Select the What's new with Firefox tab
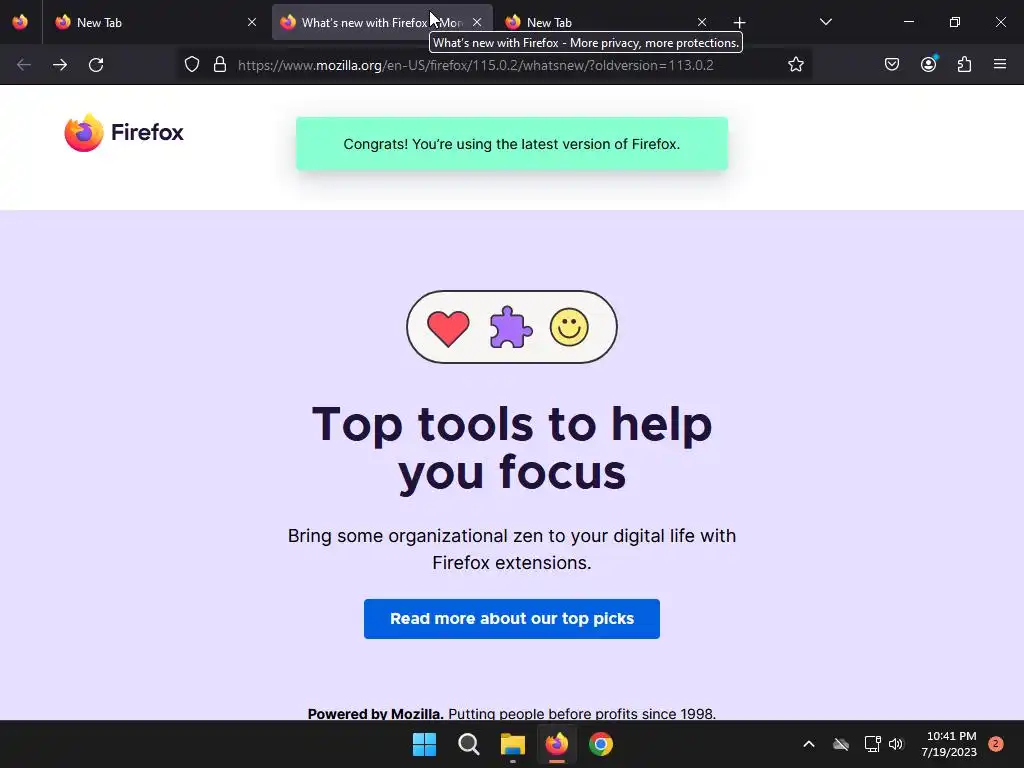This screenshot has width=1024, height=768. tap(382, 22)
